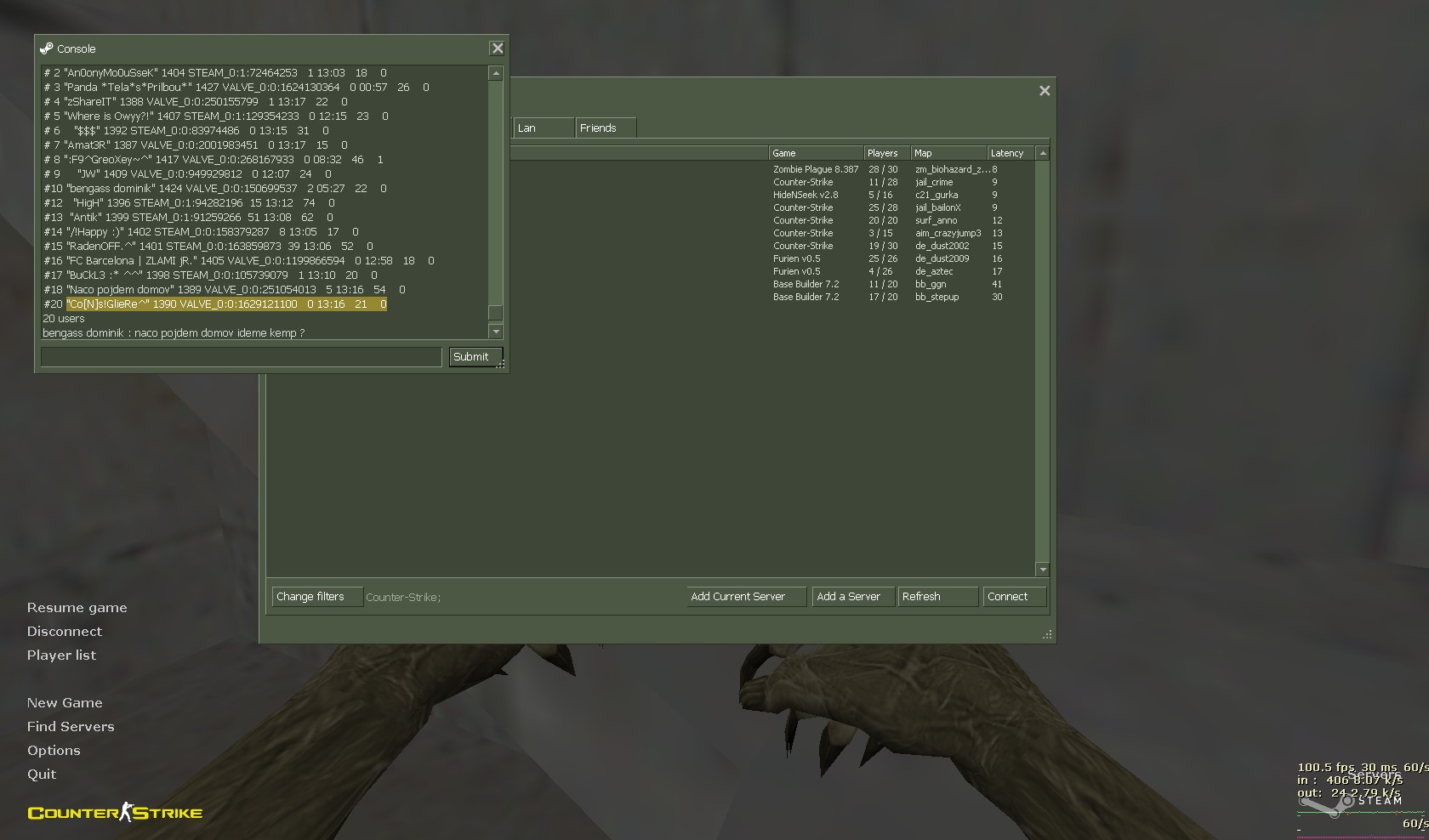Click console scrollbar down arrow

tap(496, 332)
